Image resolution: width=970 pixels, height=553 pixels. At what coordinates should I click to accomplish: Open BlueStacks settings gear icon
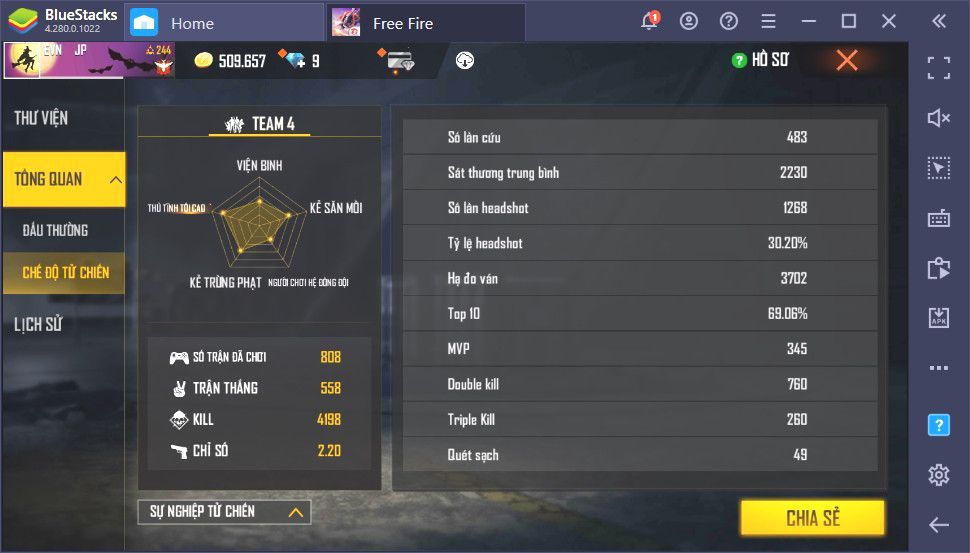pyautogui.click(x=938, y=474)
